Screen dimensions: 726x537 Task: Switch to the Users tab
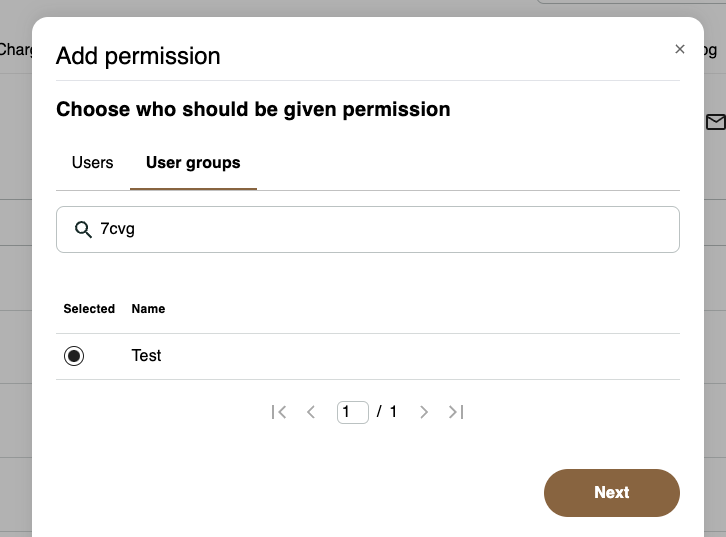click(93, 162)
